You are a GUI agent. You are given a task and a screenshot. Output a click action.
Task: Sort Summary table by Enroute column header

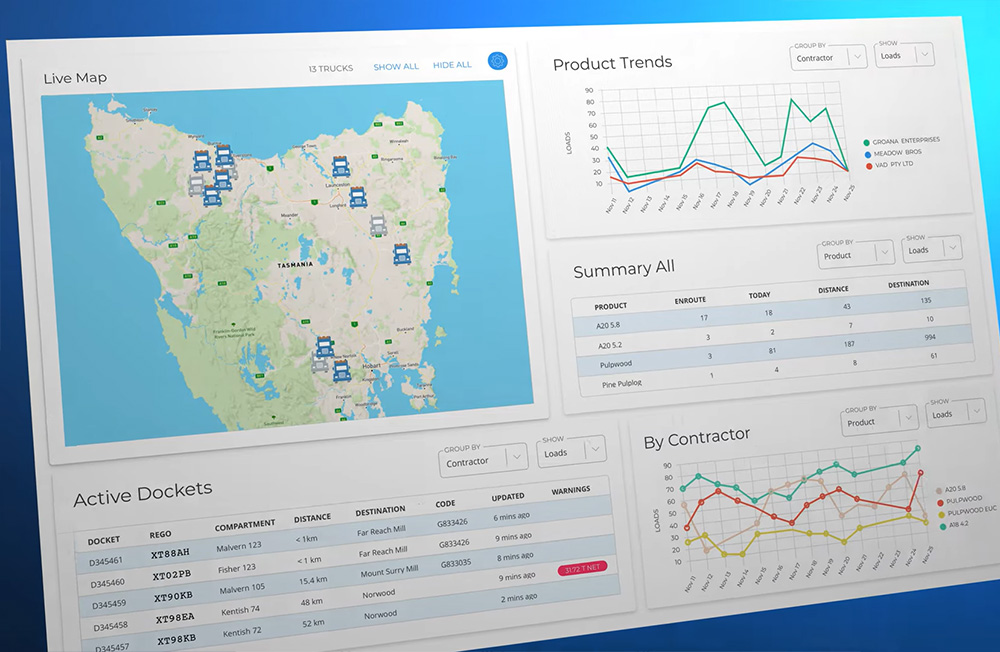(691, 300)
